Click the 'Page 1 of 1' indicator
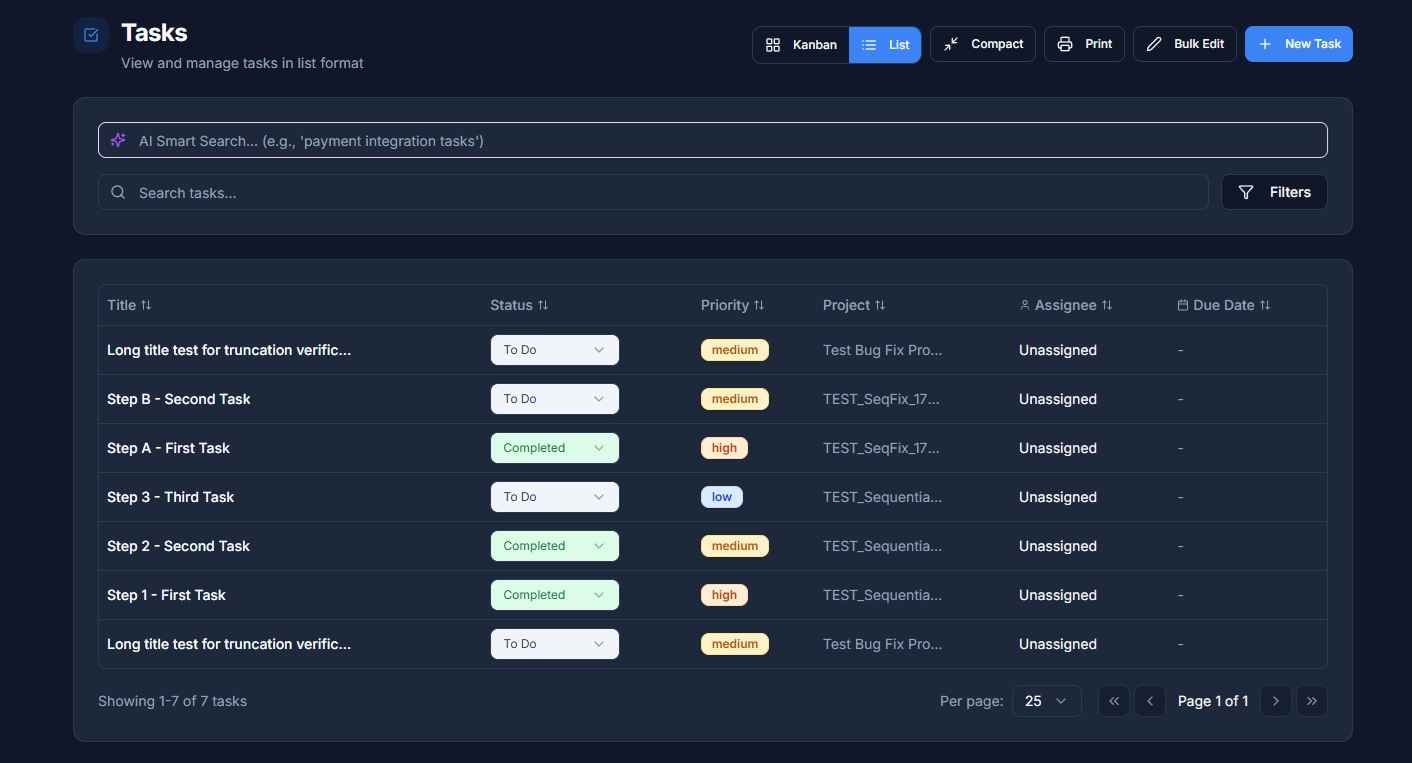 point(1213,701)
